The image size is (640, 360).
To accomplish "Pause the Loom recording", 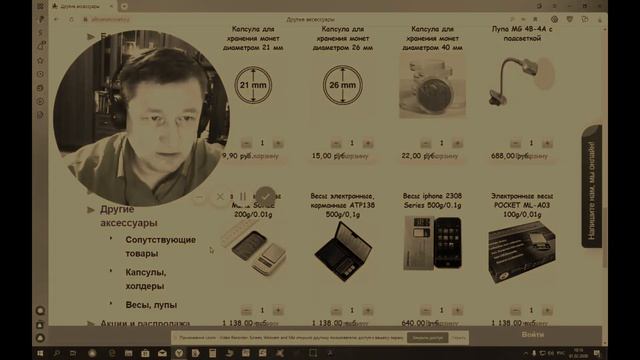I will click(x=242, y=197).
